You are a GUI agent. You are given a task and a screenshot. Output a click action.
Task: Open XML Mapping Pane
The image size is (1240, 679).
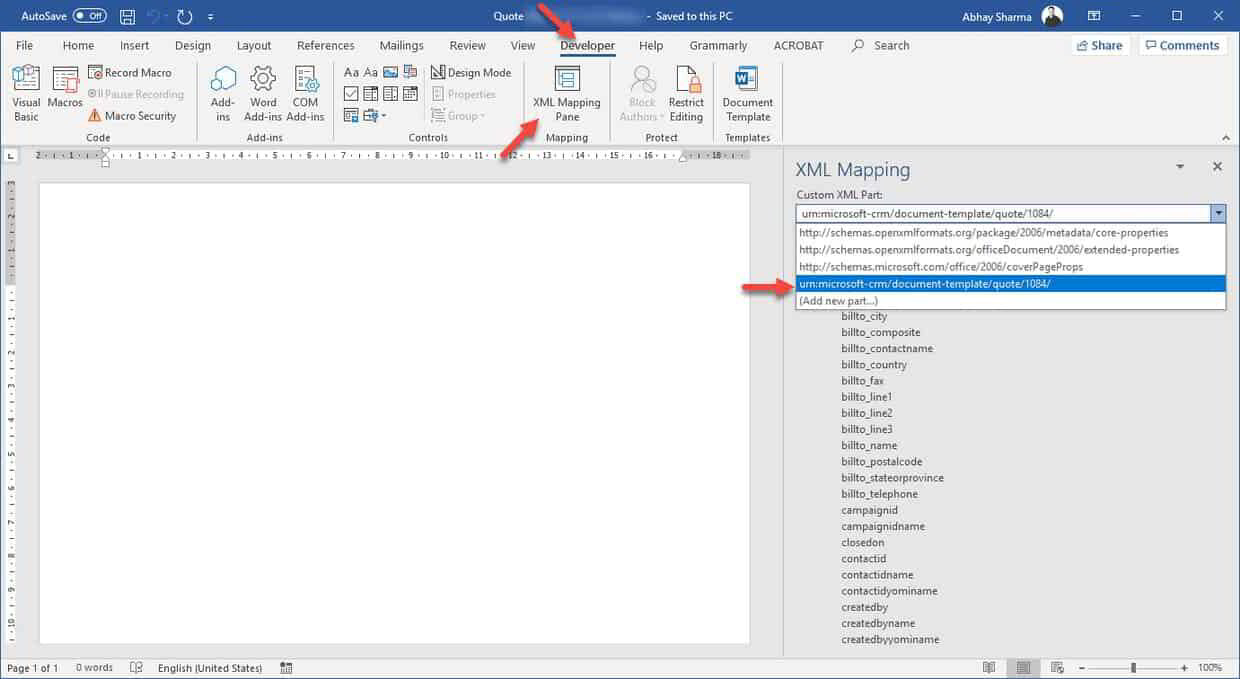click(567, 94)
